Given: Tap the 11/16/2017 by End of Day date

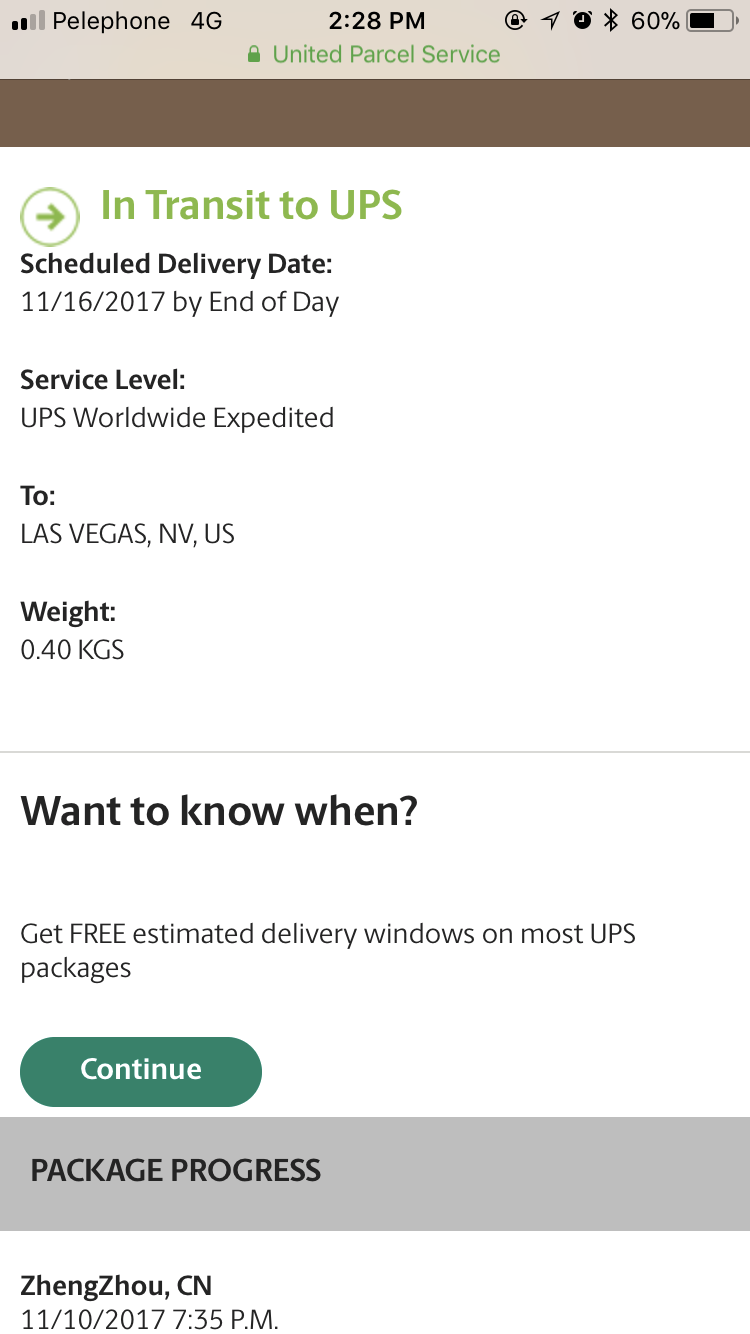Looking at the screenshot, I should click(x=179, y=302).
